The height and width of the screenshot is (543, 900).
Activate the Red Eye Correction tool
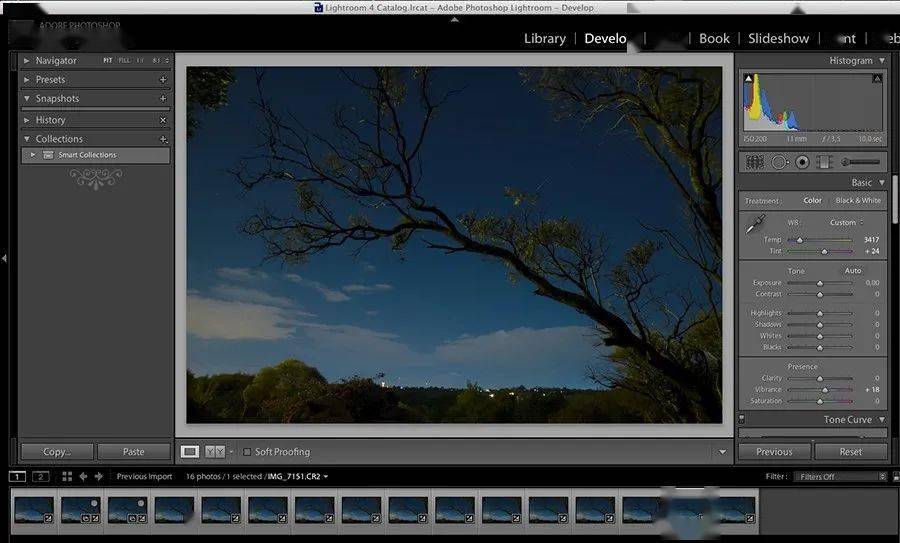802,162
